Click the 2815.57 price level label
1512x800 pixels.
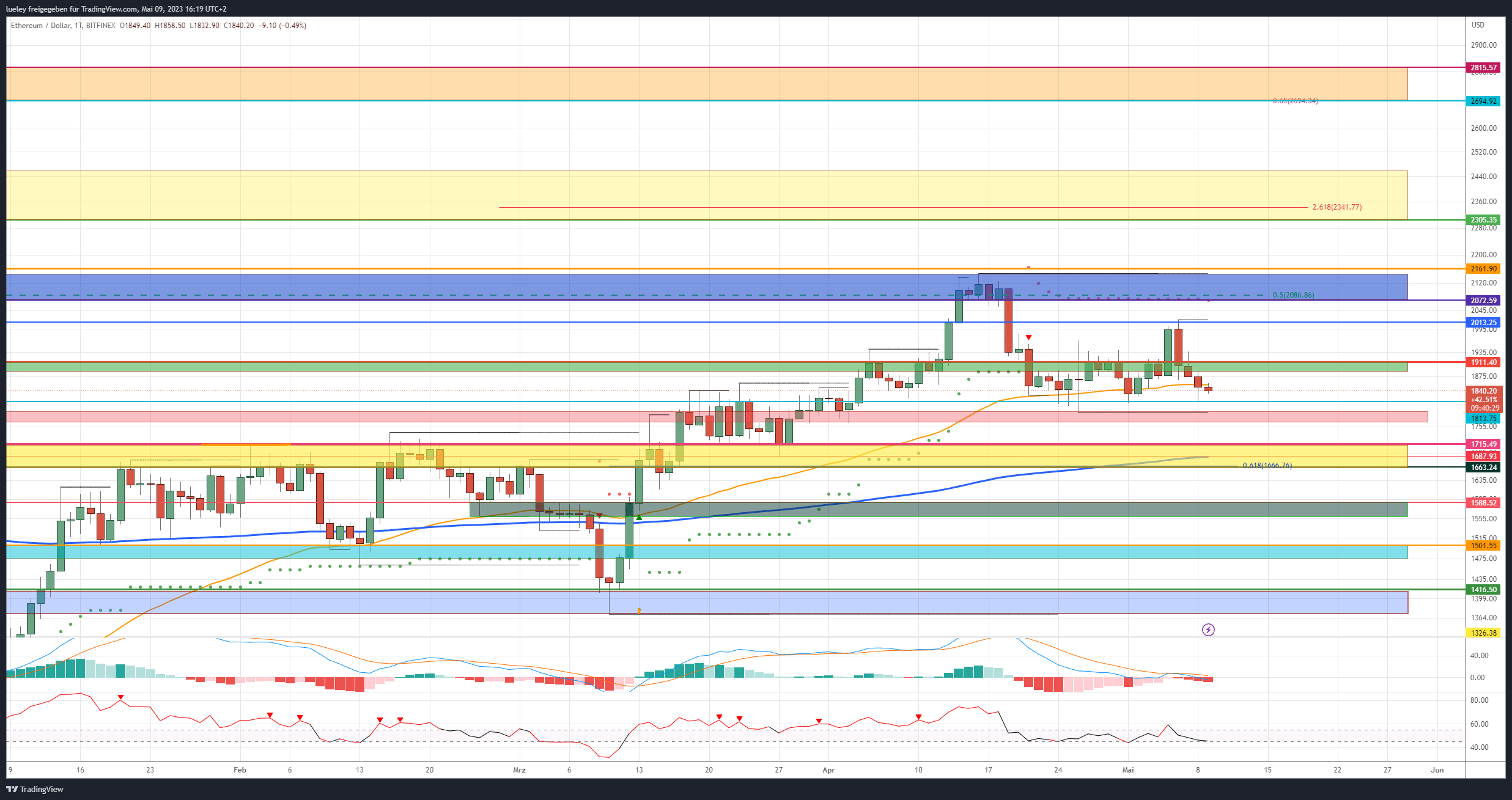click(x=1484, y=68)
